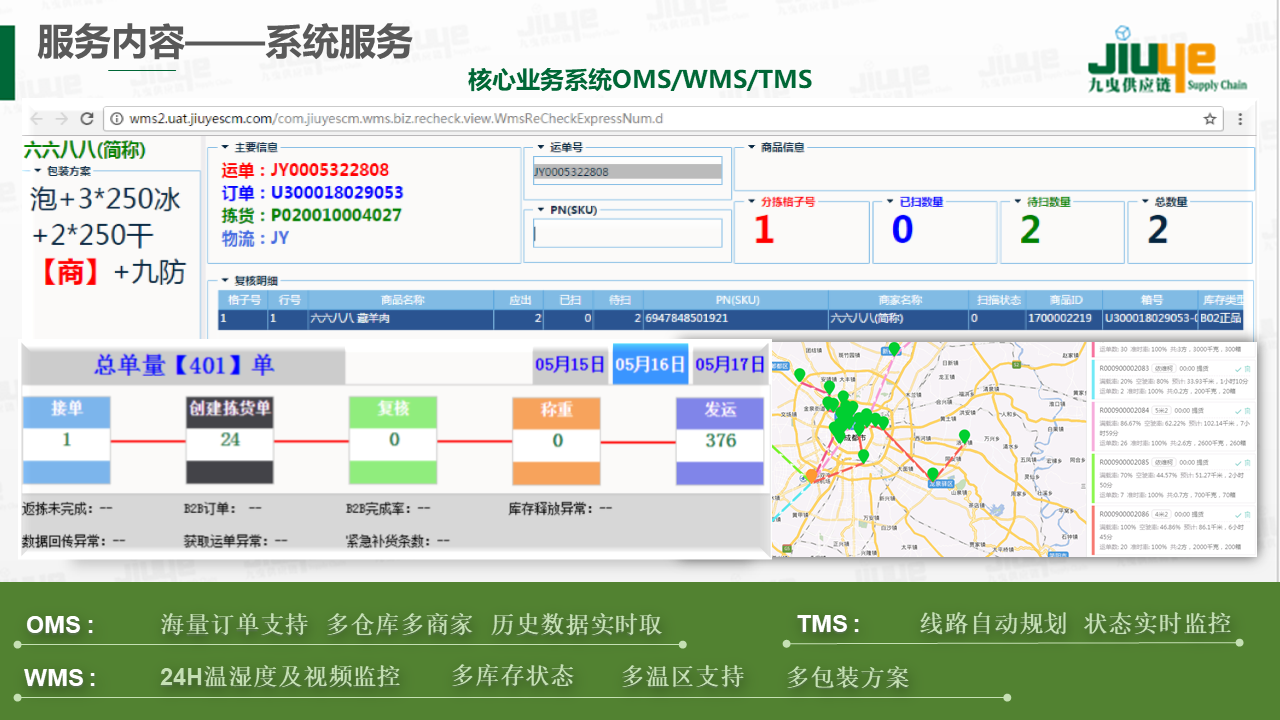Click the 运单 JY0005322808 red text
The height and width of the screenshot is (720, 1280).
[305, 170]
